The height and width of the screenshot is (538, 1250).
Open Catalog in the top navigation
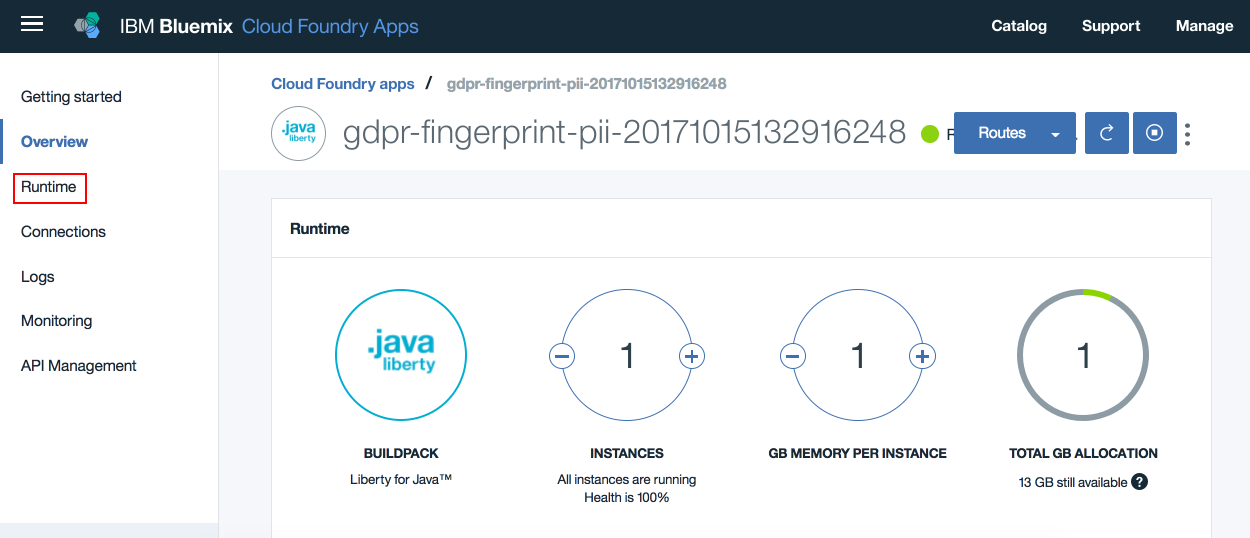pos(1019,26)
